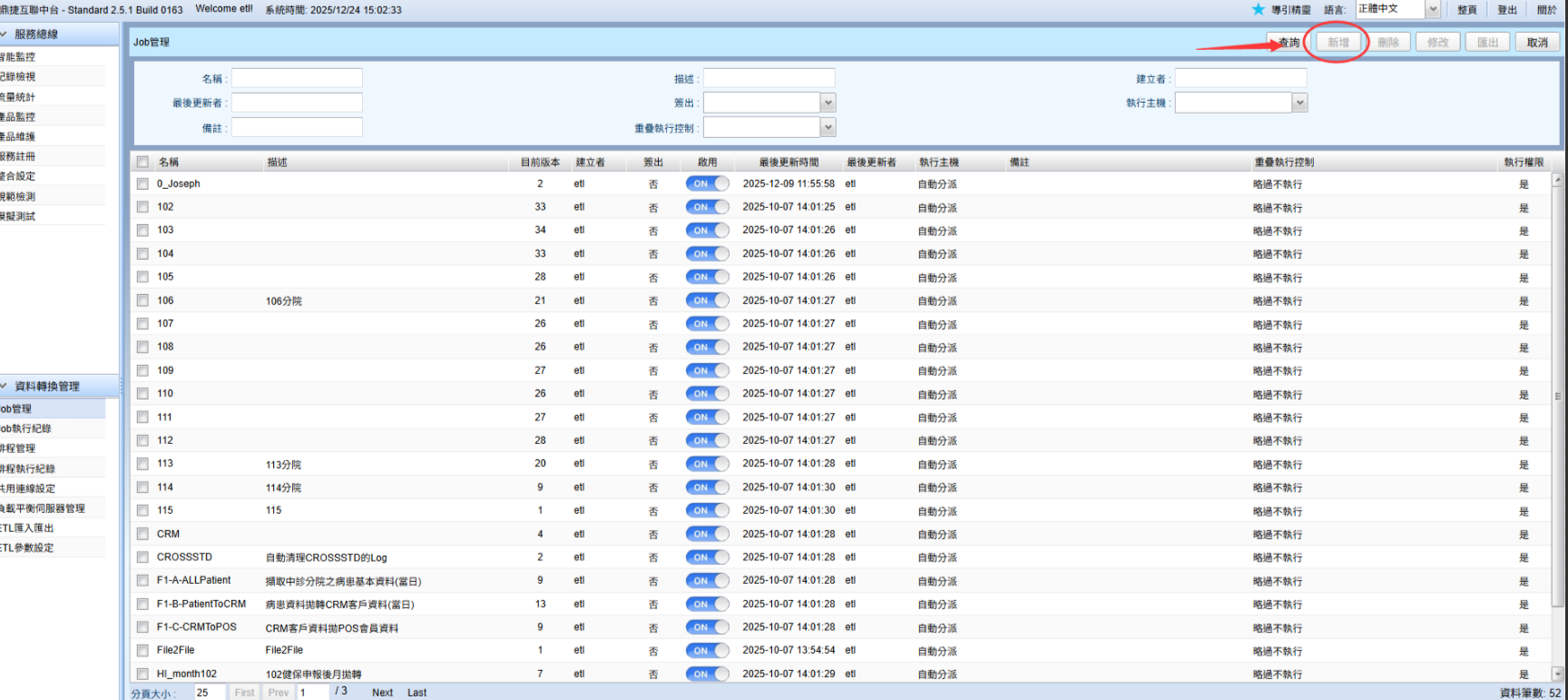Open the 簽出 filter dropdown arrow
The image size is (1568, 700).
pos(828,103)
